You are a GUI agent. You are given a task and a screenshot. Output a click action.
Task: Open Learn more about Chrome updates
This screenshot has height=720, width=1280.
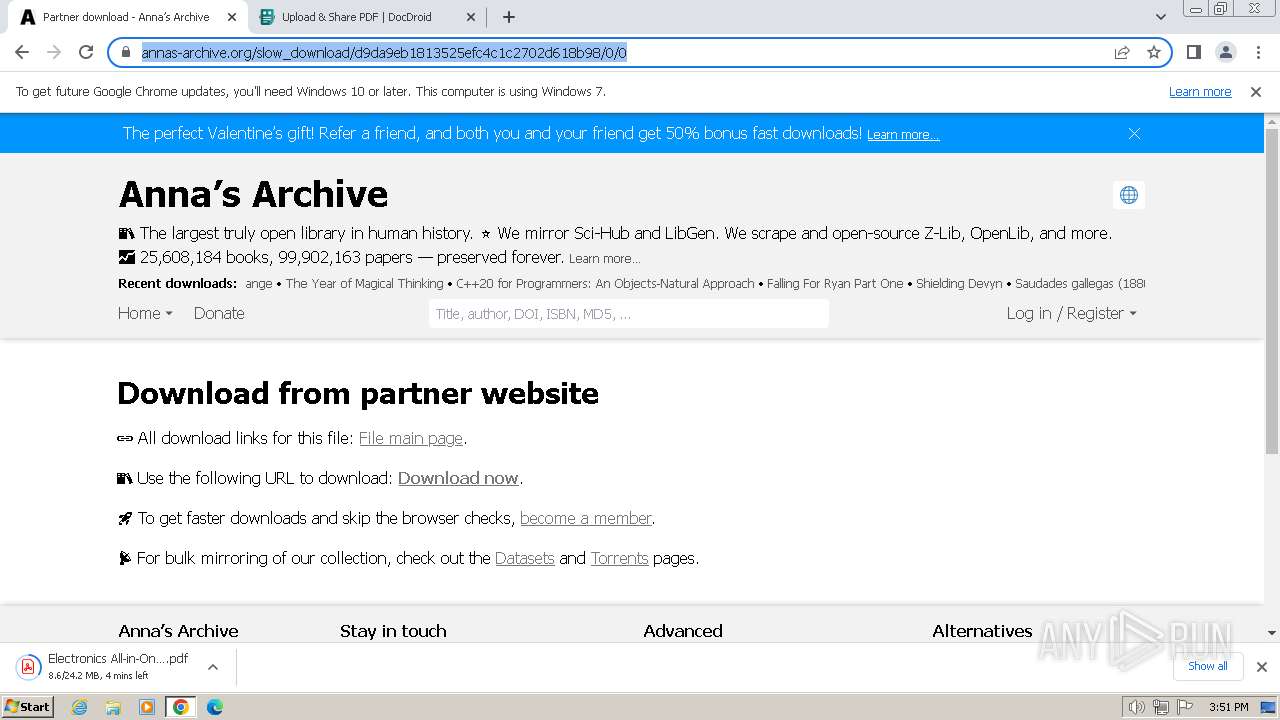pyautogui.click(x=1200, y=91)
